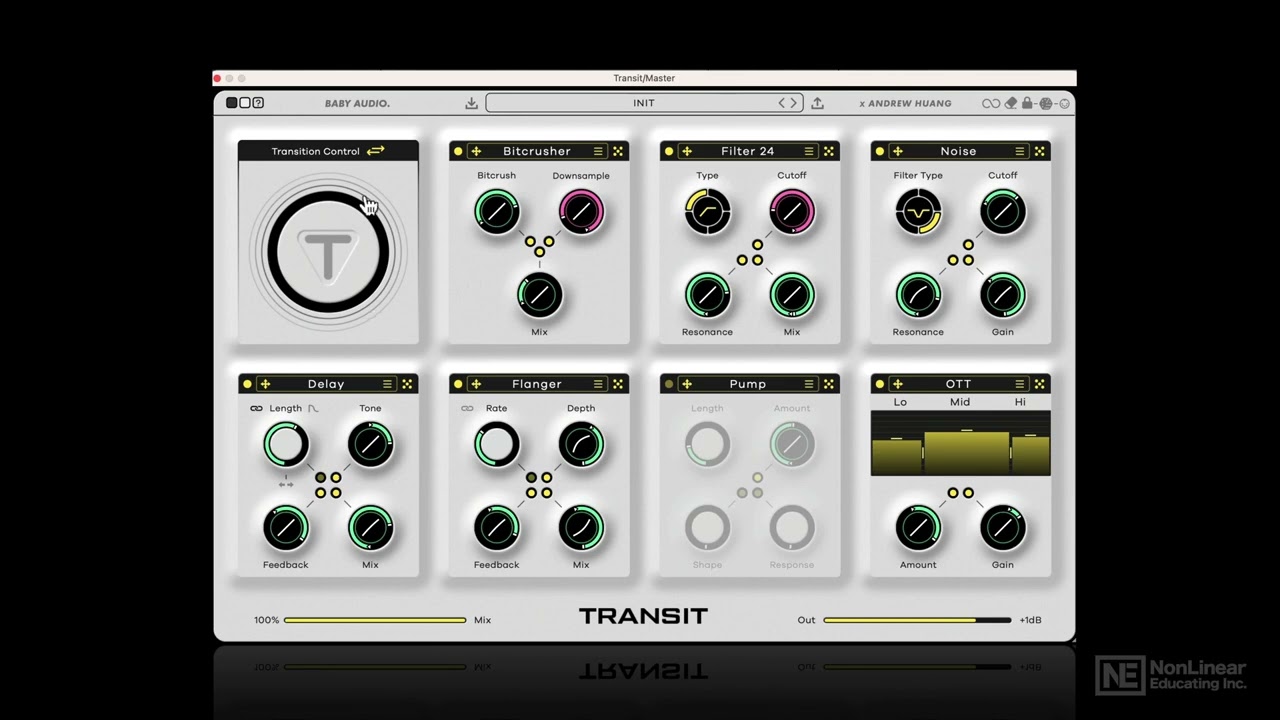Randomize the Flanger module with its dice icon
The image size is (1280, 720).
(x=618, y=384)
